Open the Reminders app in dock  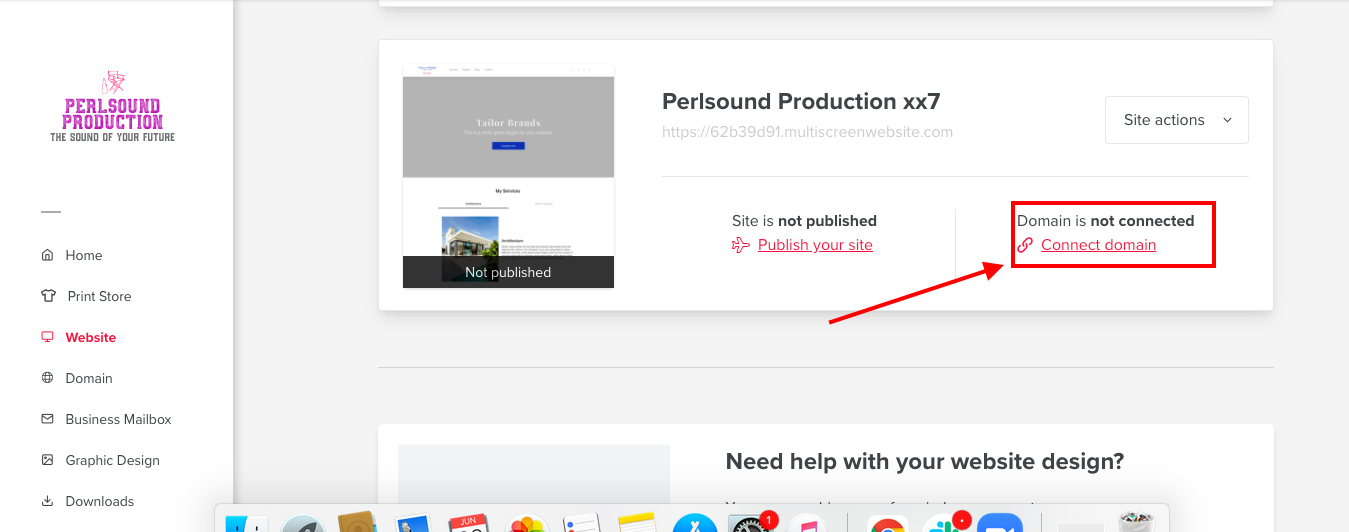point(580,524)
